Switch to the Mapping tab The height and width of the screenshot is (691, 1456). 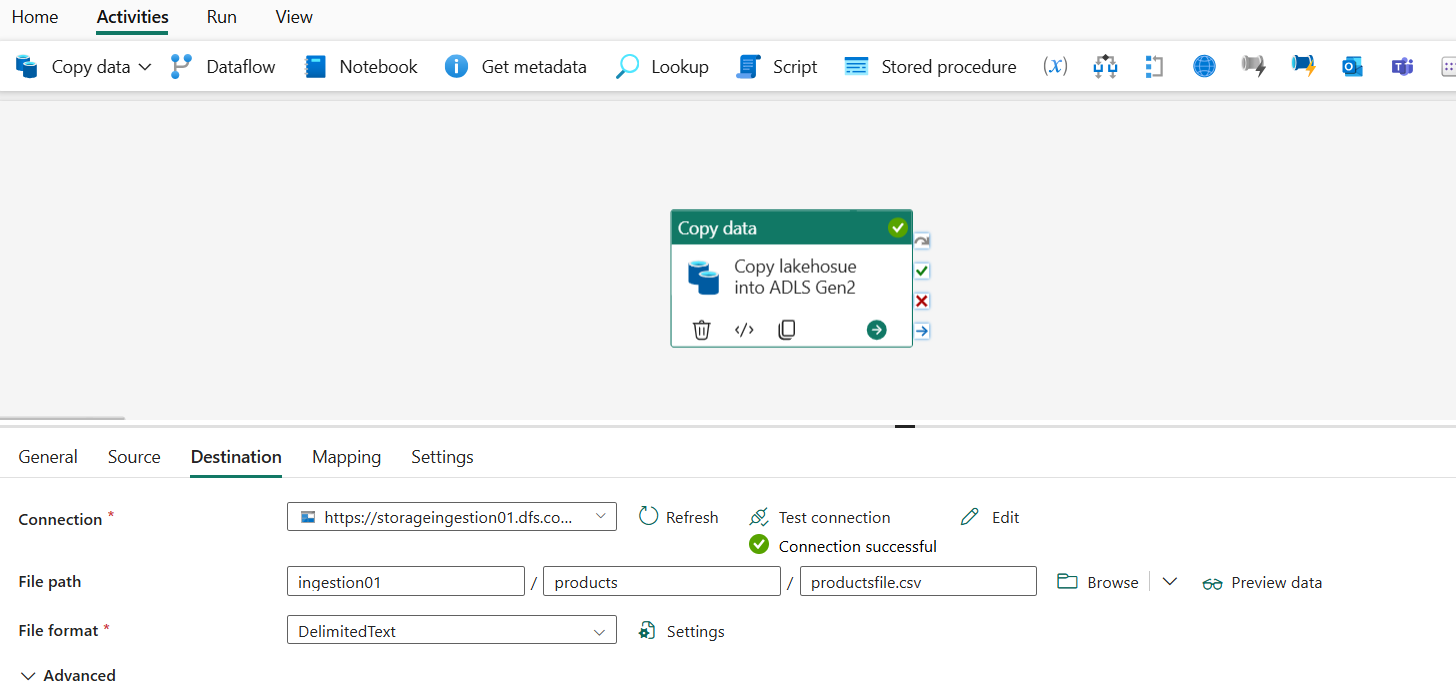coord(346,457)
